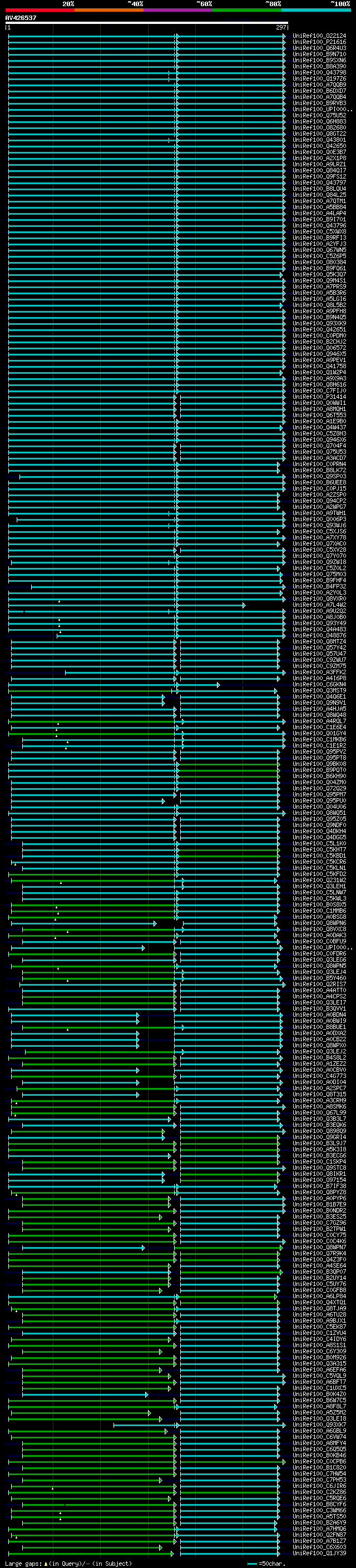
Task: Select hit label UniRef100_C2KZ86
Action: pos(319,1493)
